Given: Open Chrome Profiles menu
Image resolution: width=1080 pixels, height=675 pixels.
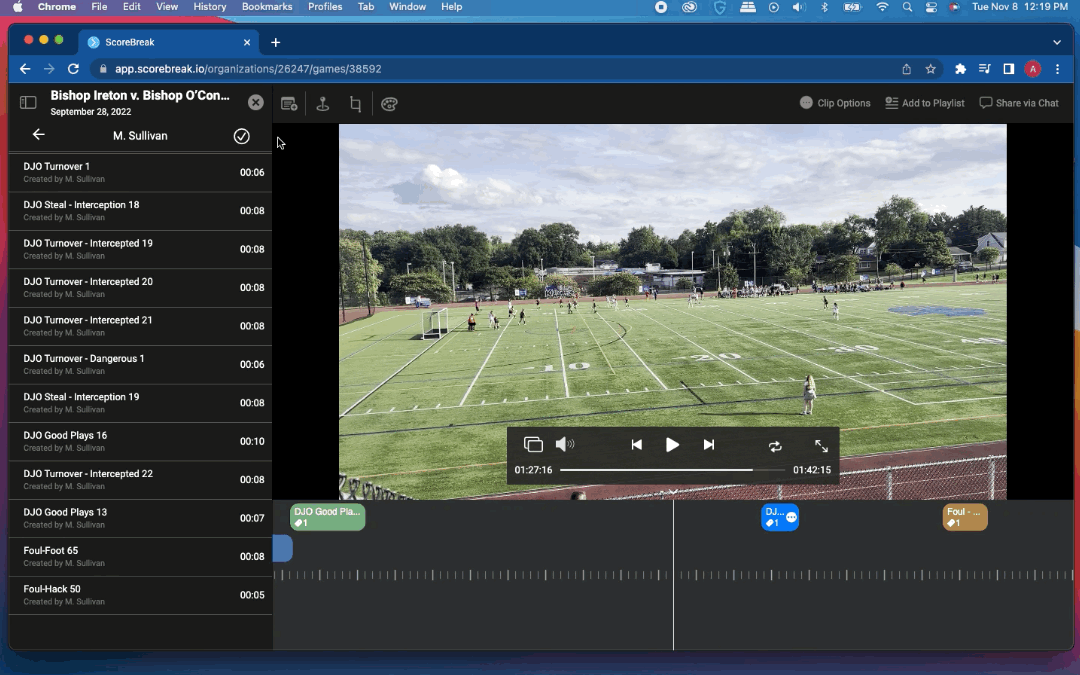Looking at the screenshot, I should click(325, 7).
